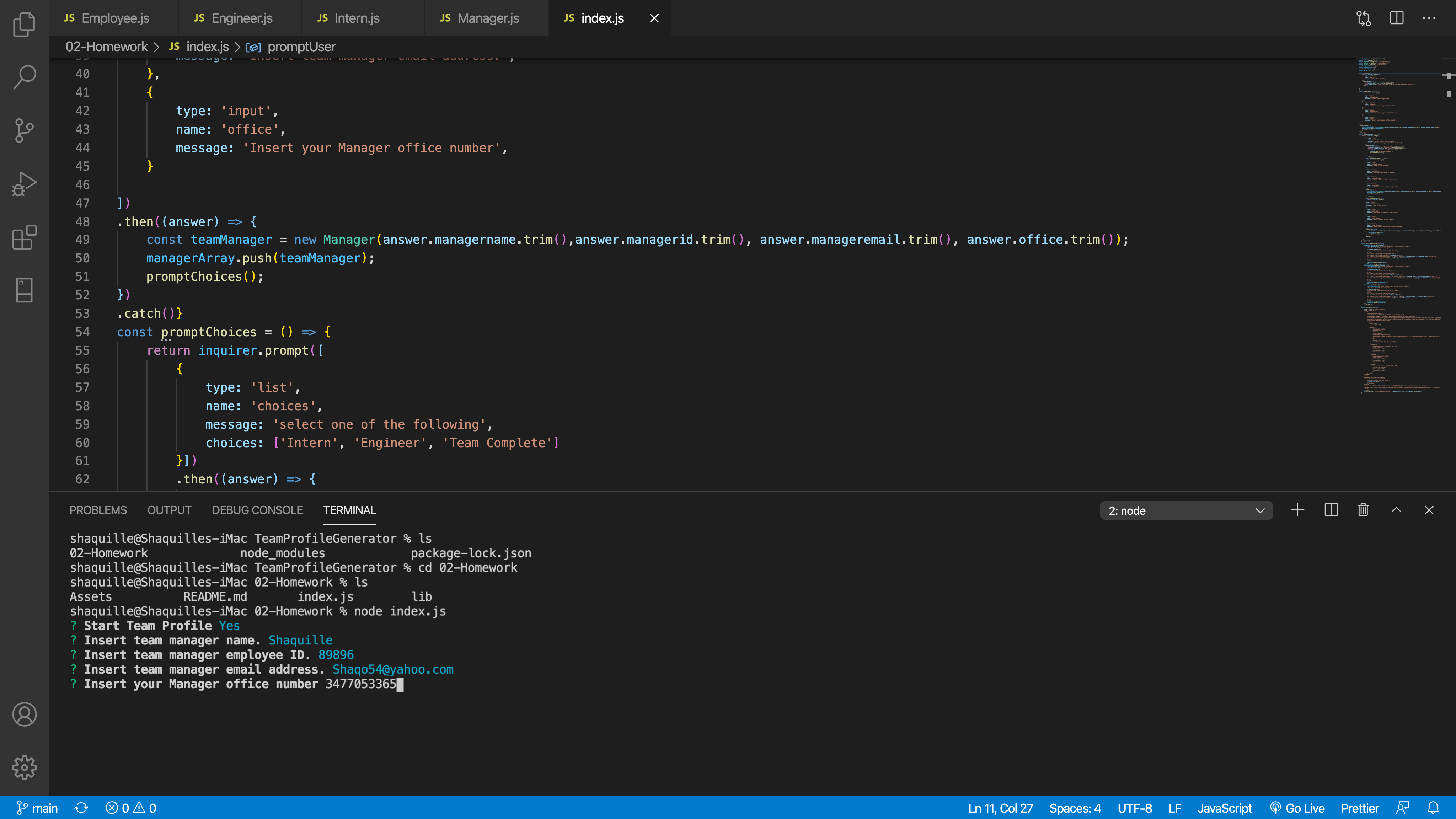Open the Explorer view in activity bar
The height and width of the screenshot is (819, 1456).
(x=24, y=24)
